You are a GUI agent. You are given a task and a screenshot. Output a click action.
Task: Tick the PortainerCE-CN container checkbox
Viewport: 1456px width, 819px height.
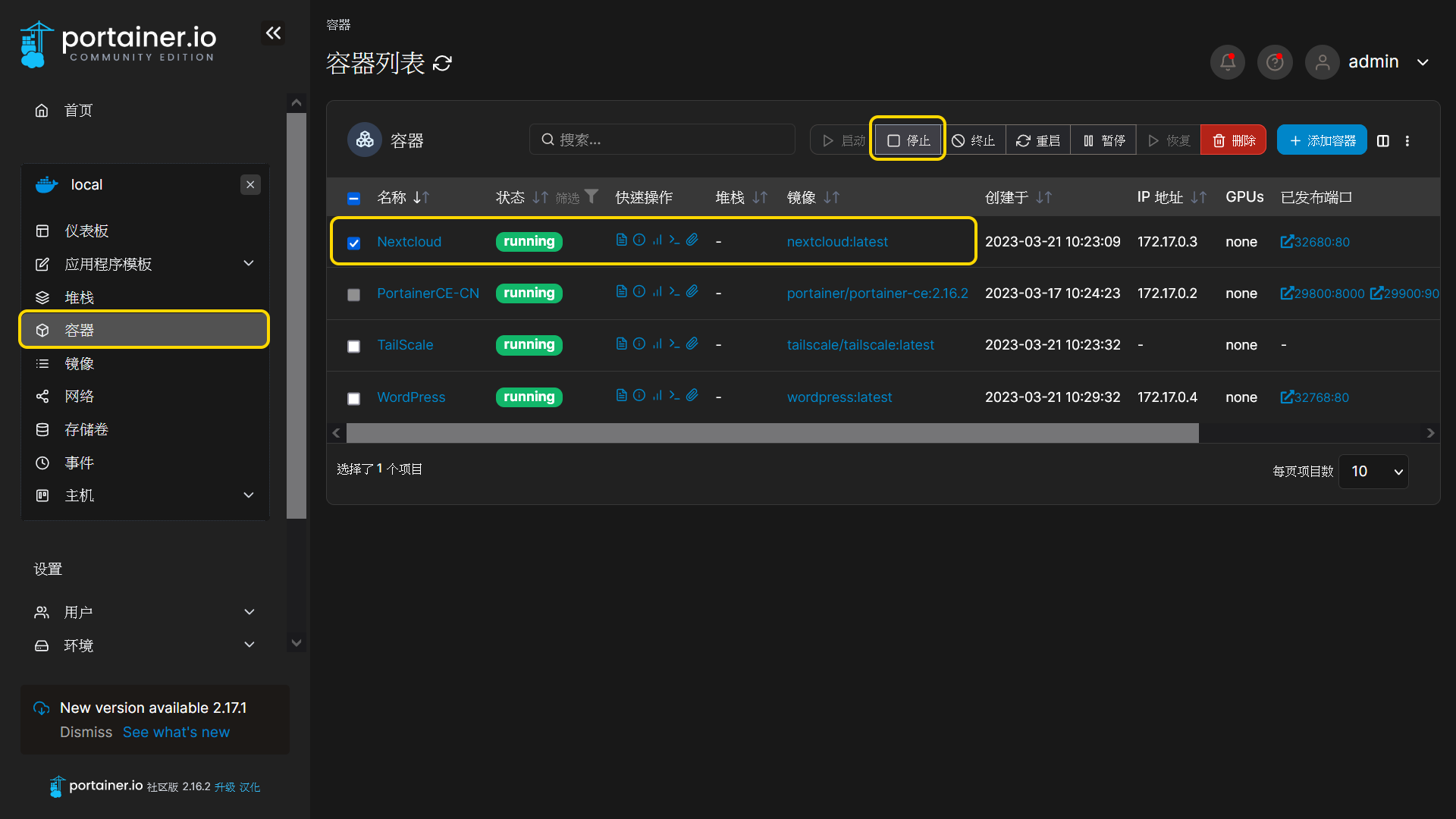click(353, 294)
